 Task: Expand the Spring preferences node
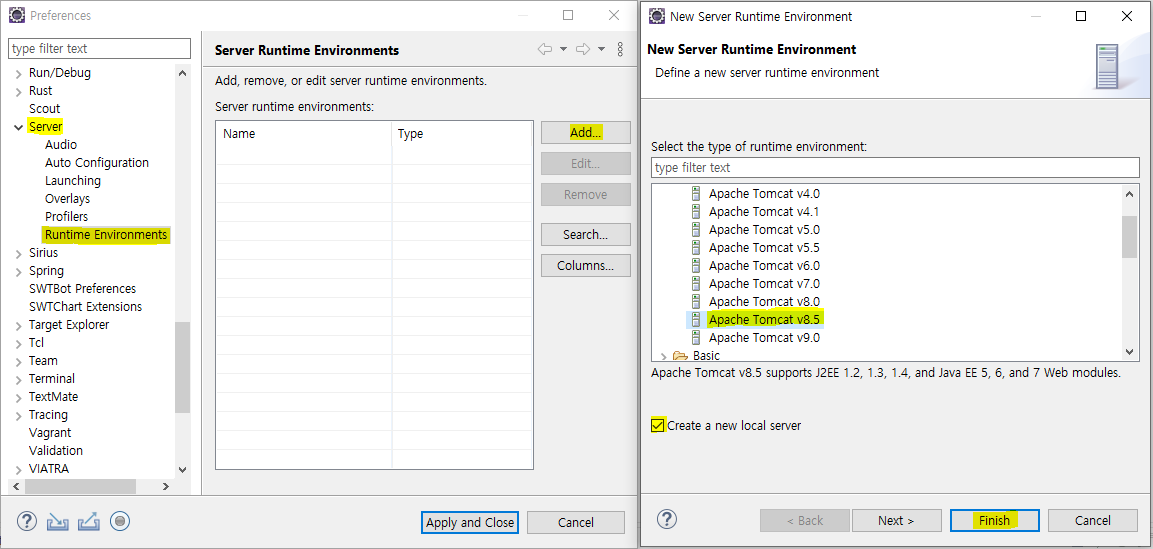(18, 271)
